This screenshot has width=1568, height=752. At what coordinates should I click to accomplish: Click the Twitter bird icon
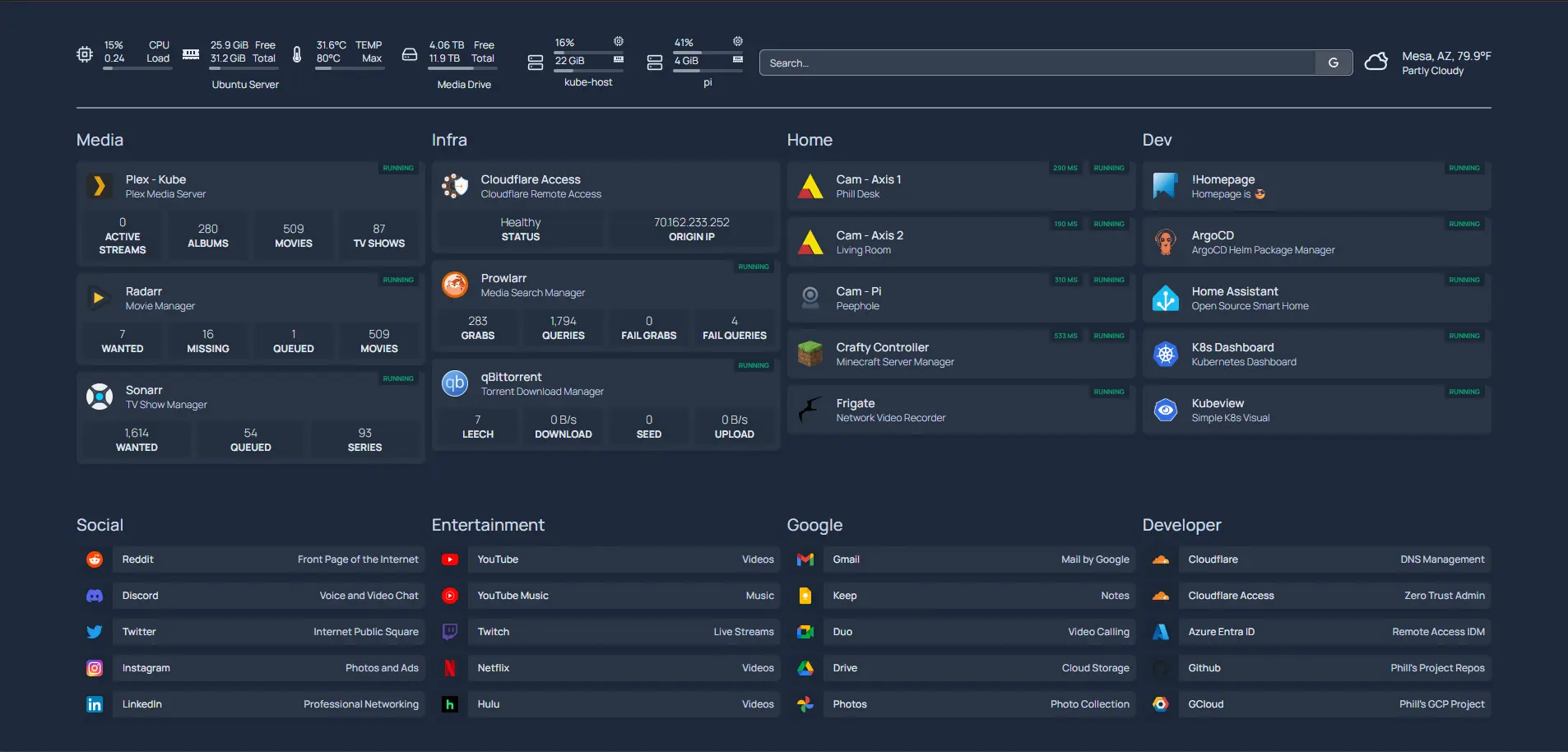pyautogui.click(x=95, y=632)
